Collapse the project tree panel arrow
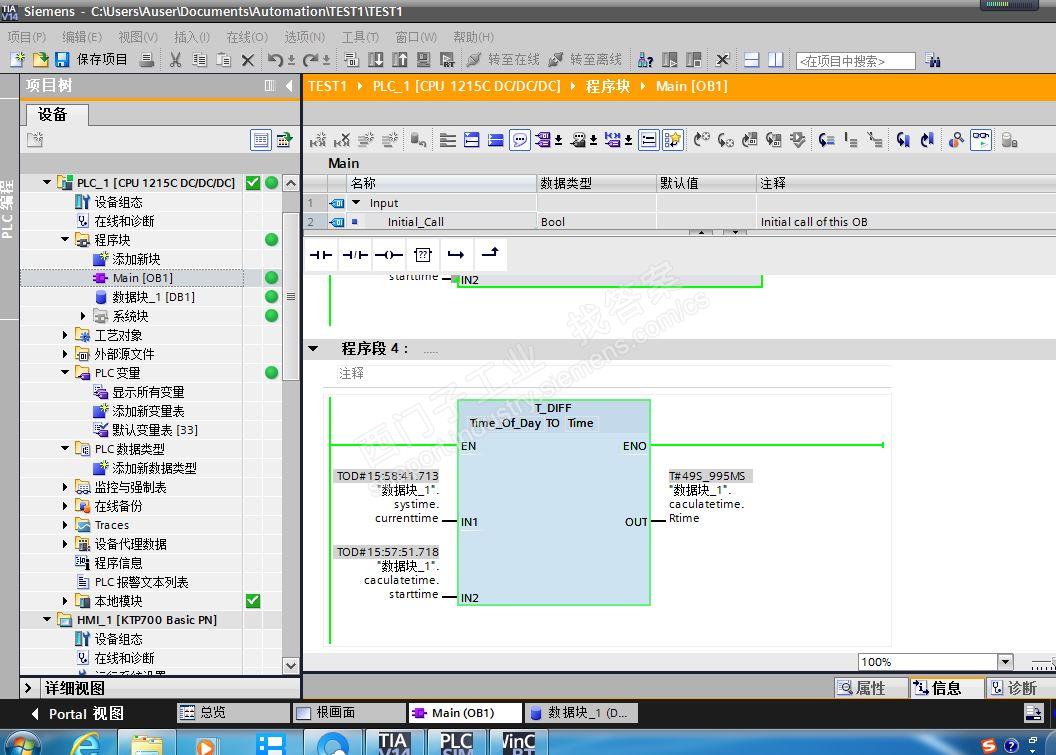The width and height of the screenshot is (1056, 755). 289,86
